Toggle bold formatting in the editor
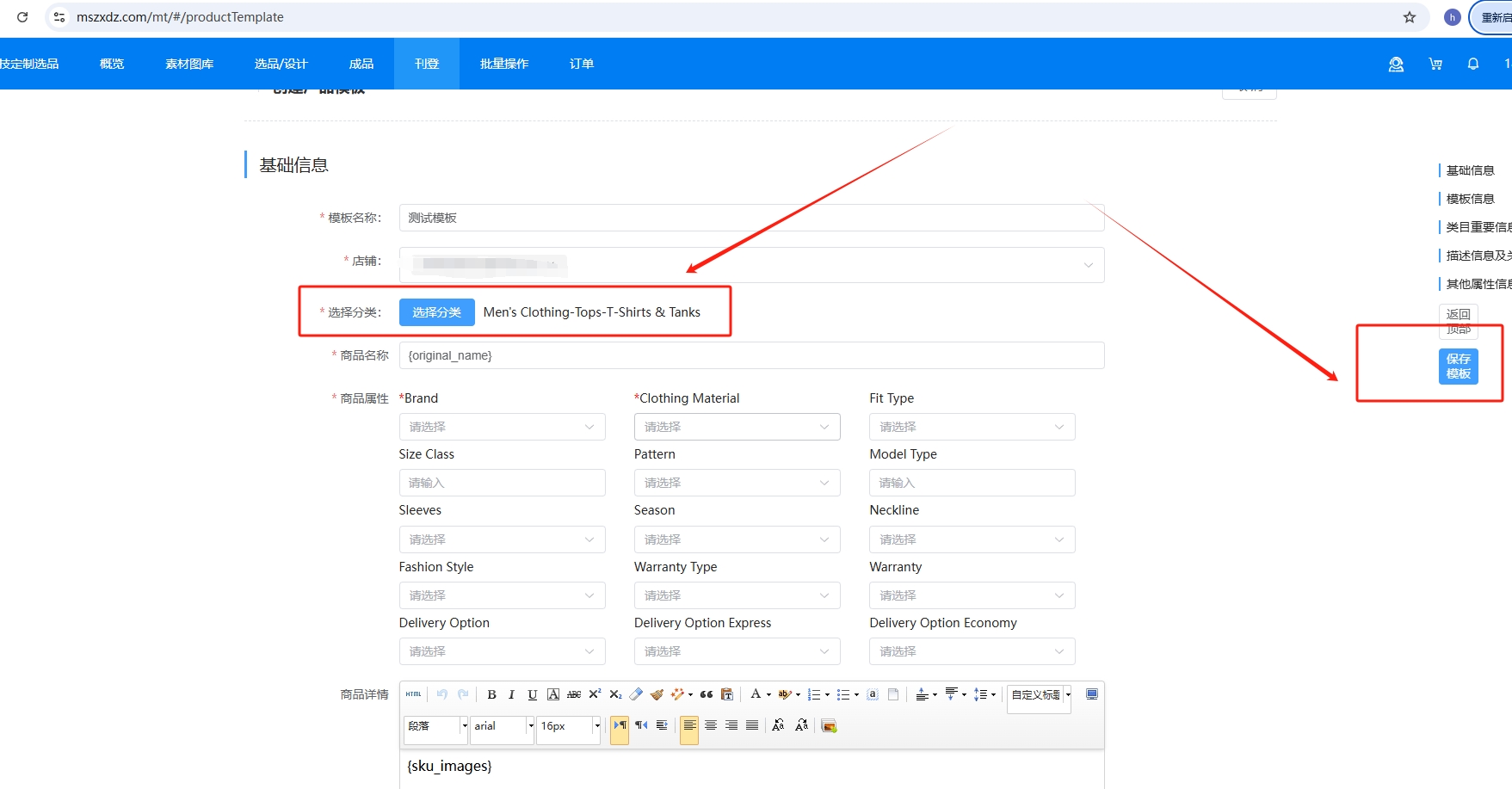Viewport: 1512px width, 789px height. point(491,694)
